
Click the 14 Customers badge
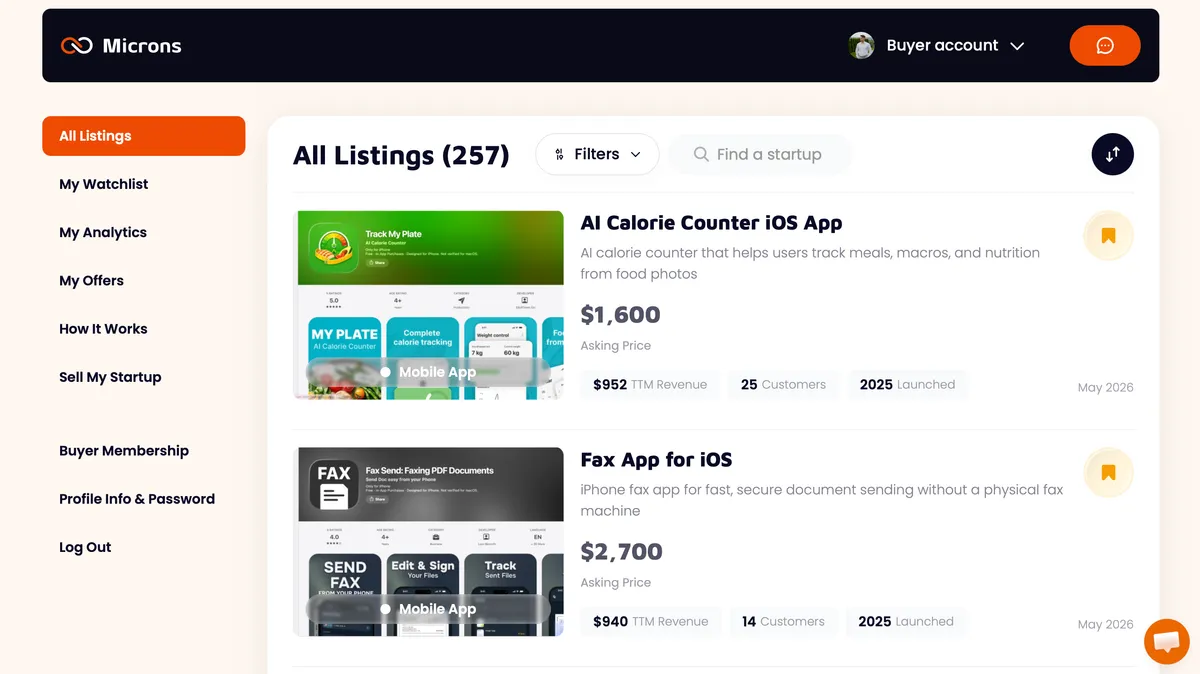coord(783,622)
